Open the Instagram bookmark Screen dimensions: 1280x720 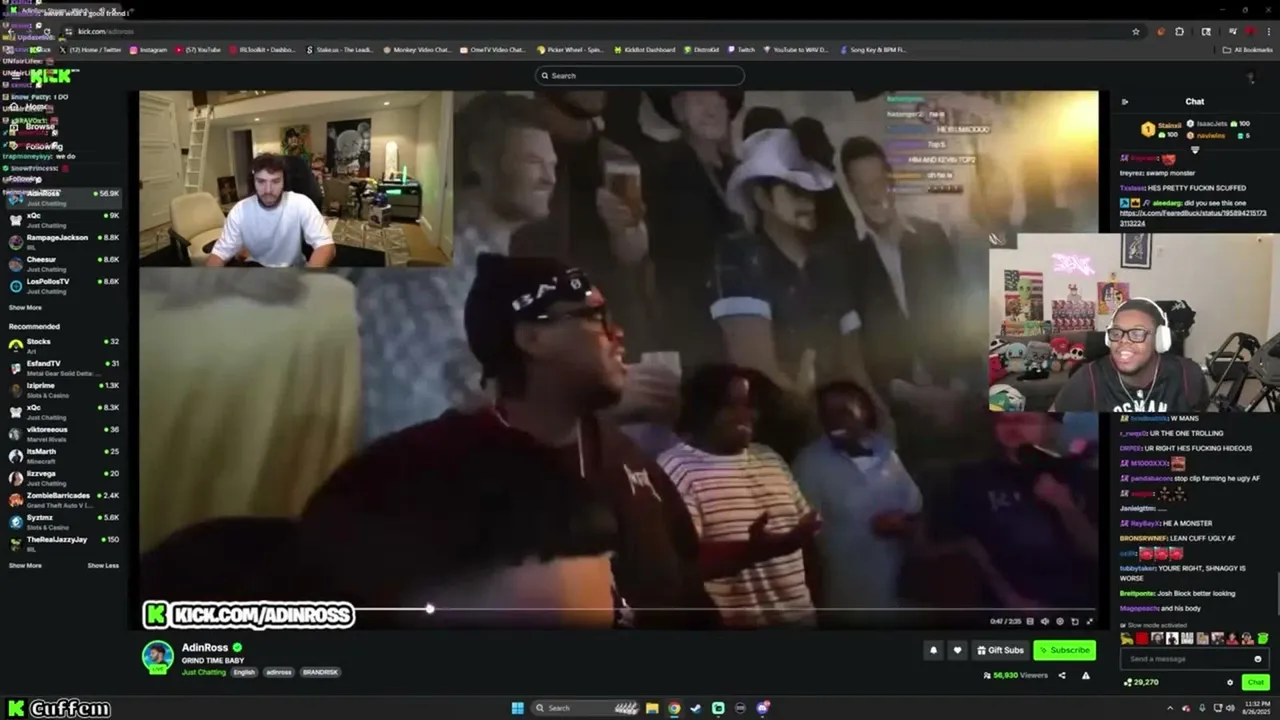148,50
